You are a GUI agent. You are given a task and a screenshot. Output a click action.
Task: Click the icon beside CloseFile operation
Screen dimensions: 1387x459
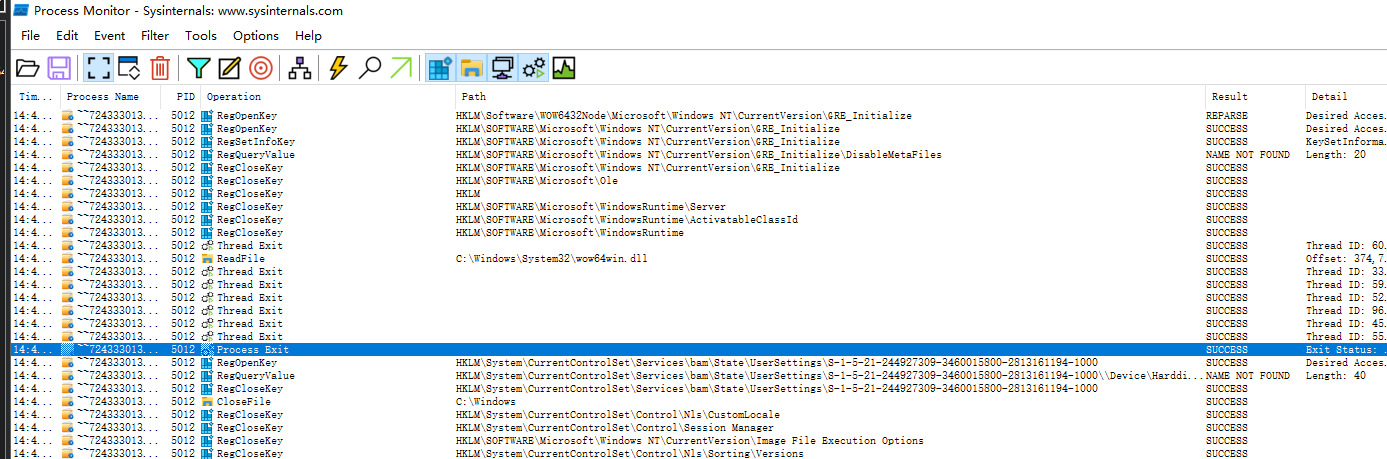click(x=207, y=402)
